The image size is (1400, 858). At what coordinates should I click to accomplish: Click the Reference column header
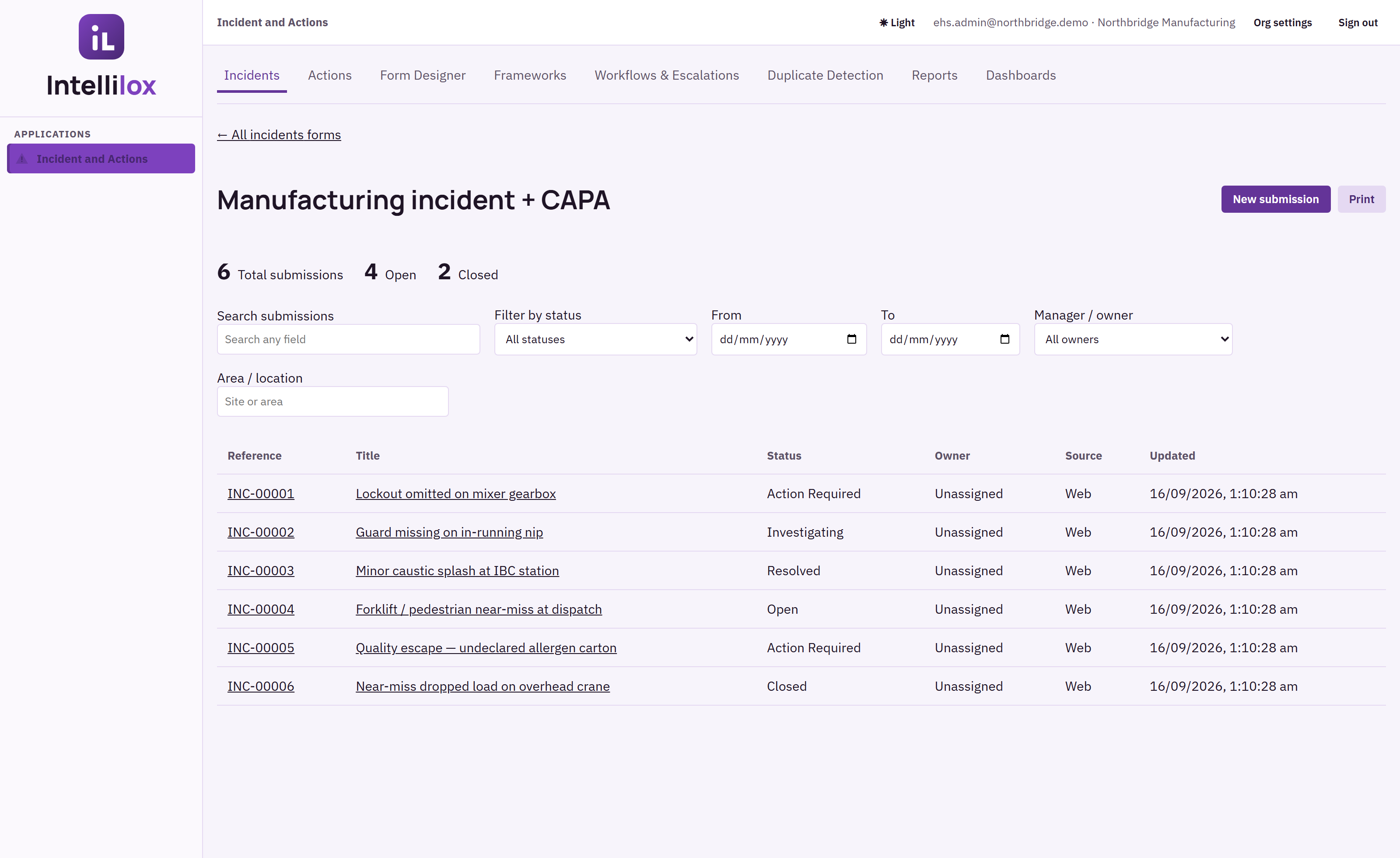[255, 455]
